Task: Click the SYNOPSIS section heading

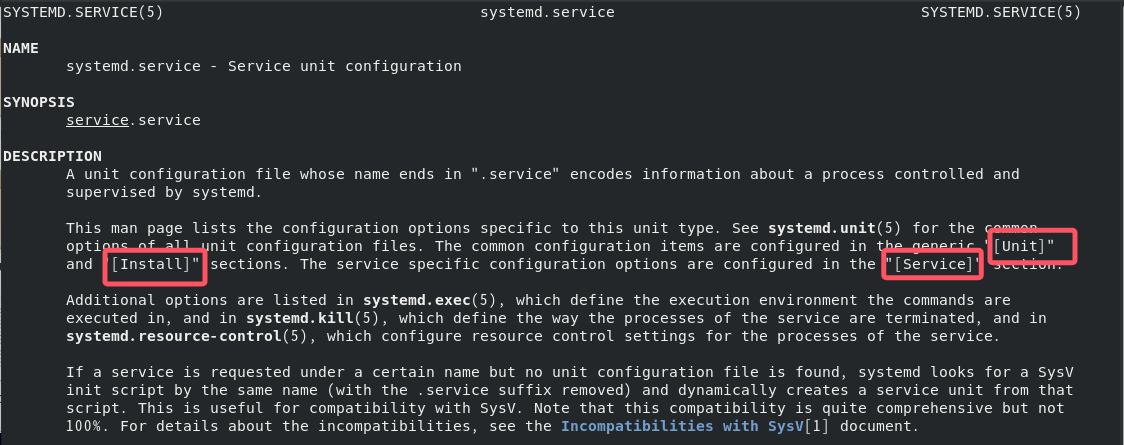Action: [x=38, y=102]
